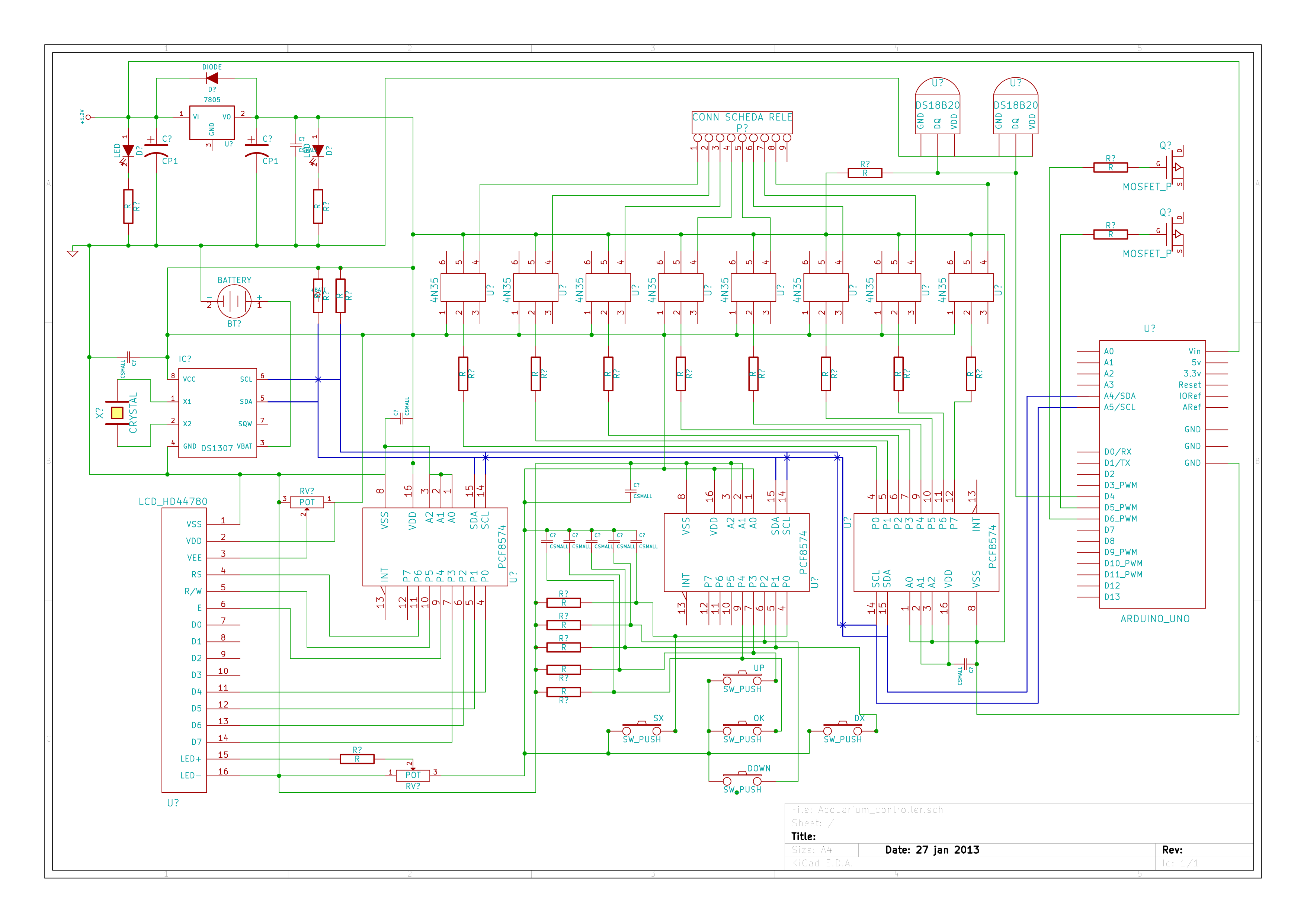The height and width of the screenshot is (924, 1307).
Task: Select the +12V power input terminal
Action: coord(88,117)
